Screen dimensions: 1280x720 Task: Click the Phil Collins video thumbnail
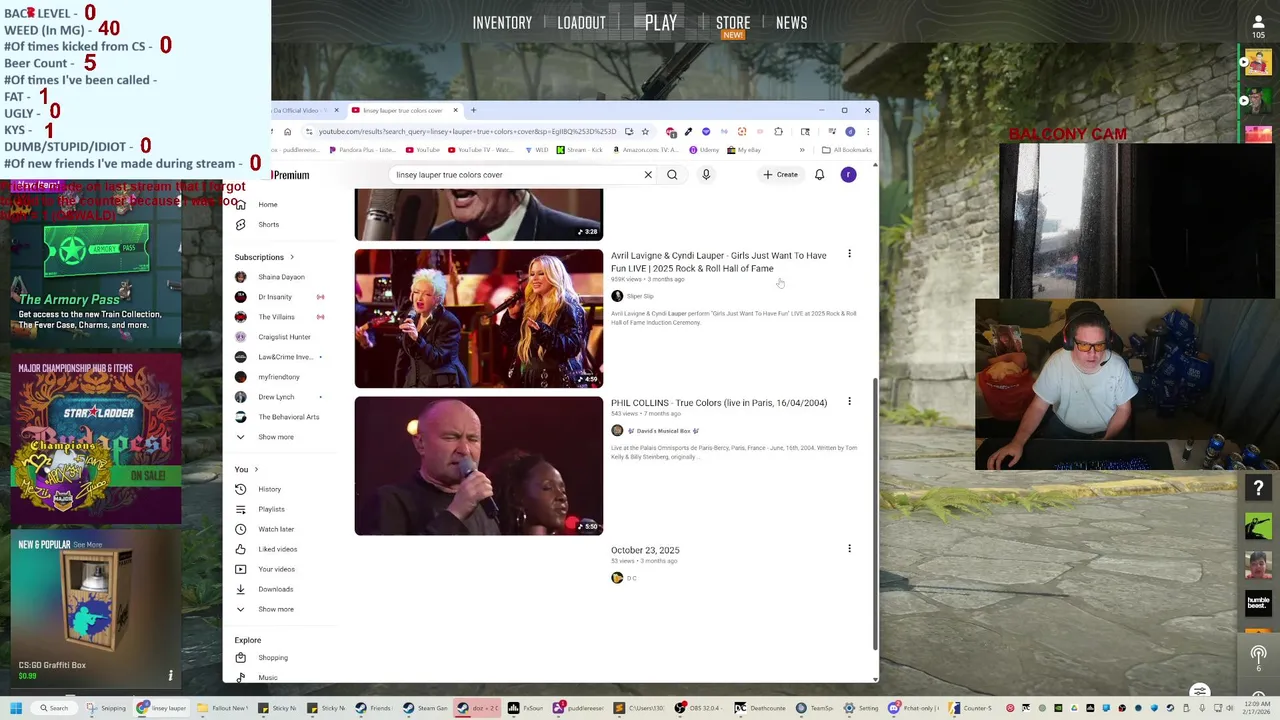(479, 466)
